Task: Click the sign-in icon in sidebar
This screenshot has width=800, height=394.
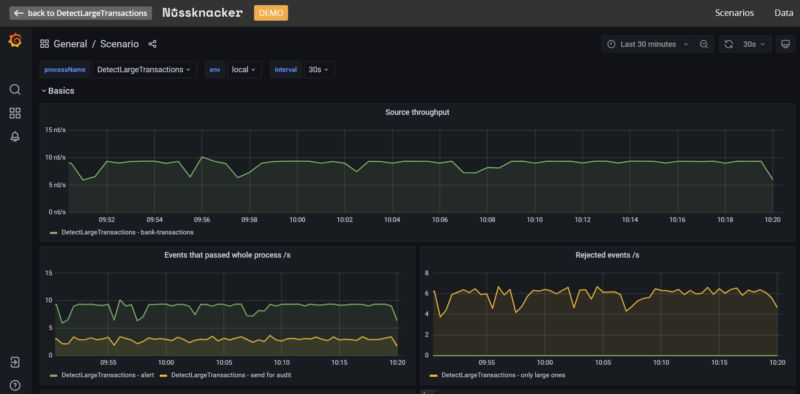Action: [15, 362]
